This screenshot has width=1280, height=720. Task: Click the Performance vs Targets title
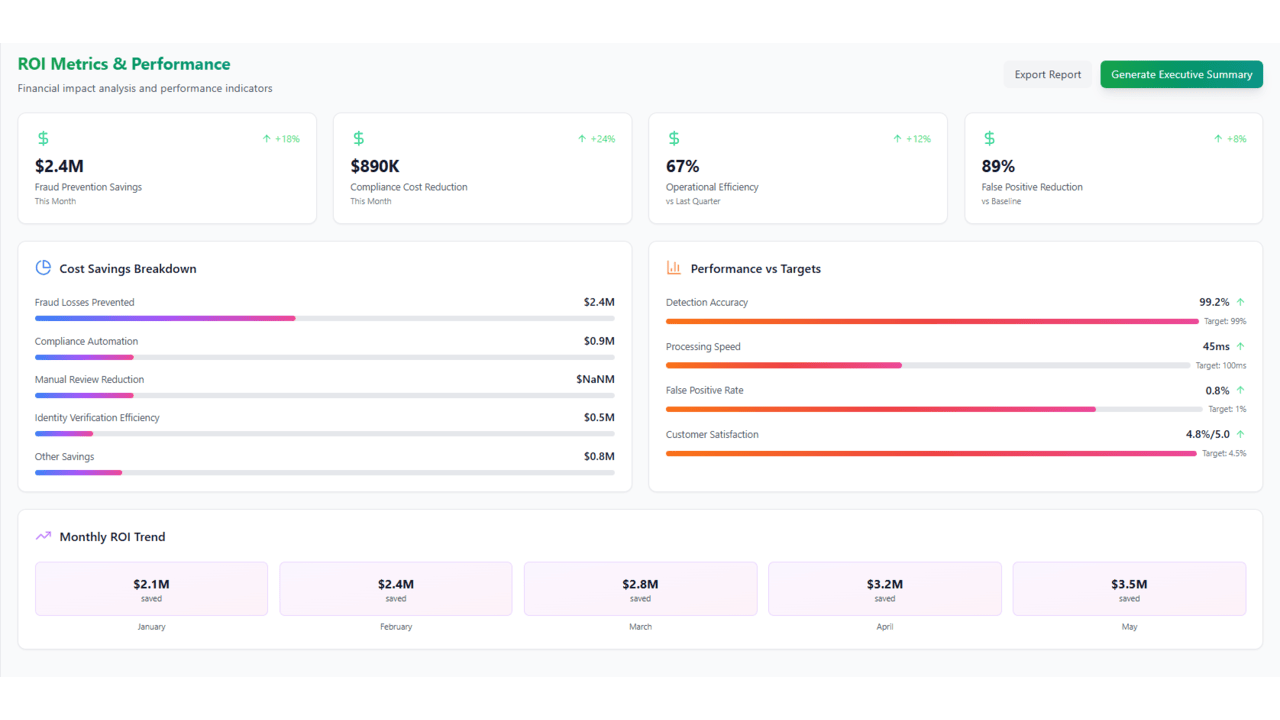pos(756,268)
